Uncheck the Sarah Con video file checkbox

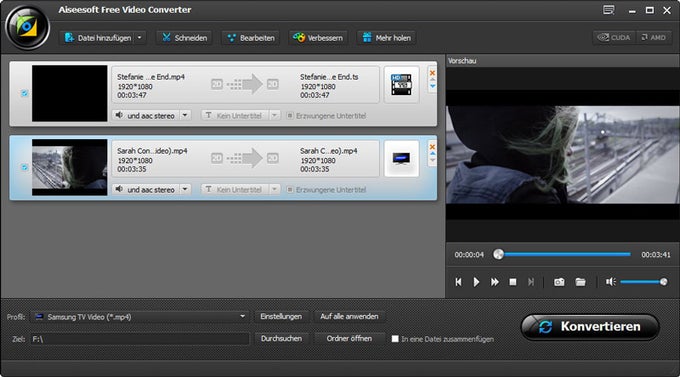click(x=25, y=167)
